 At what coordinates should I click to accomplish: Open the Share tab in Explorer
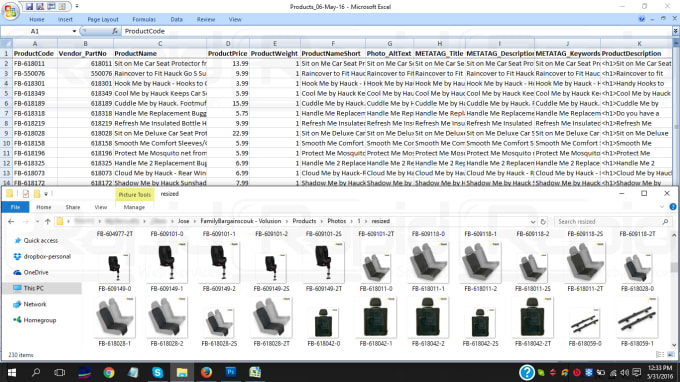coord(72,207)
